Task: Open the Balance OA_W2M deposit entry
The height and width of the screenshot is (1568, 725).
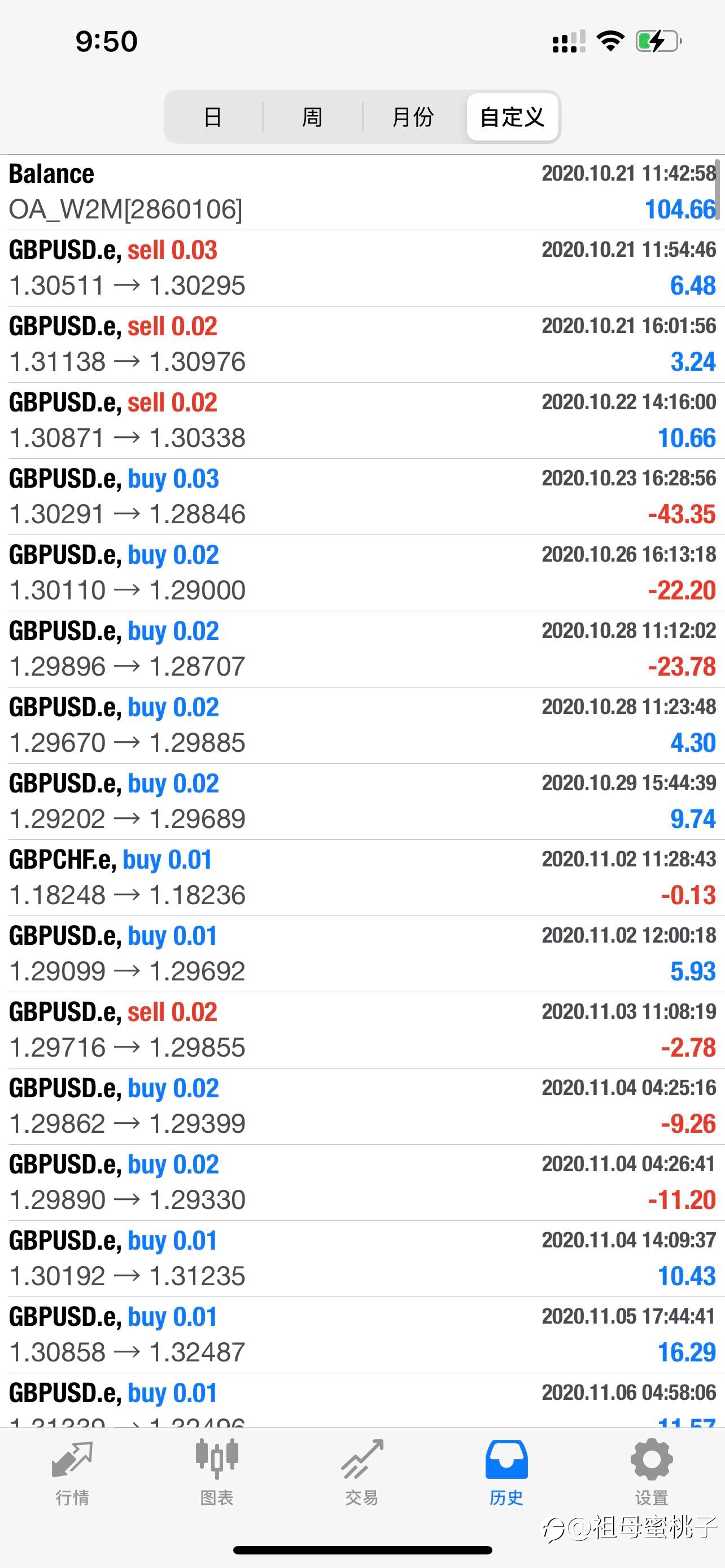Action: pos(362,192)
